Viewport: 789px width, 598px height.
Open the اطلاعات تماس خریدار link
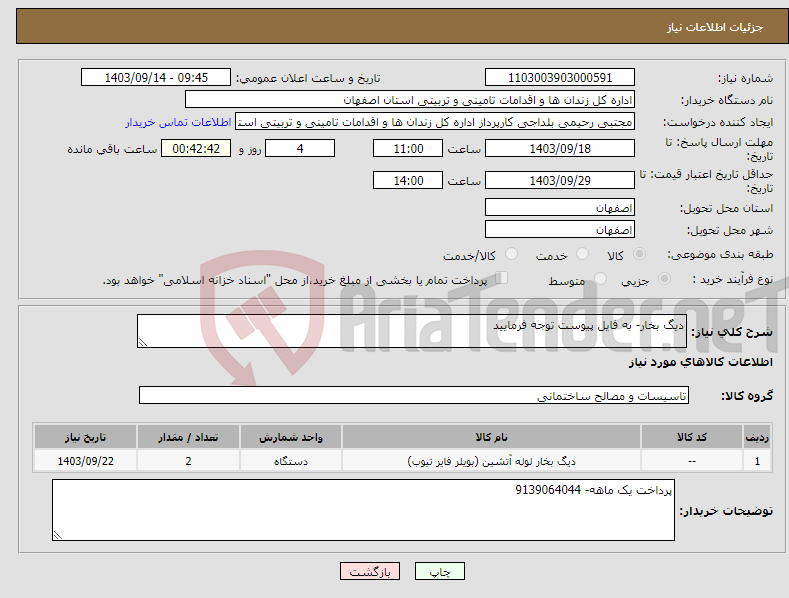coord(178,122)
